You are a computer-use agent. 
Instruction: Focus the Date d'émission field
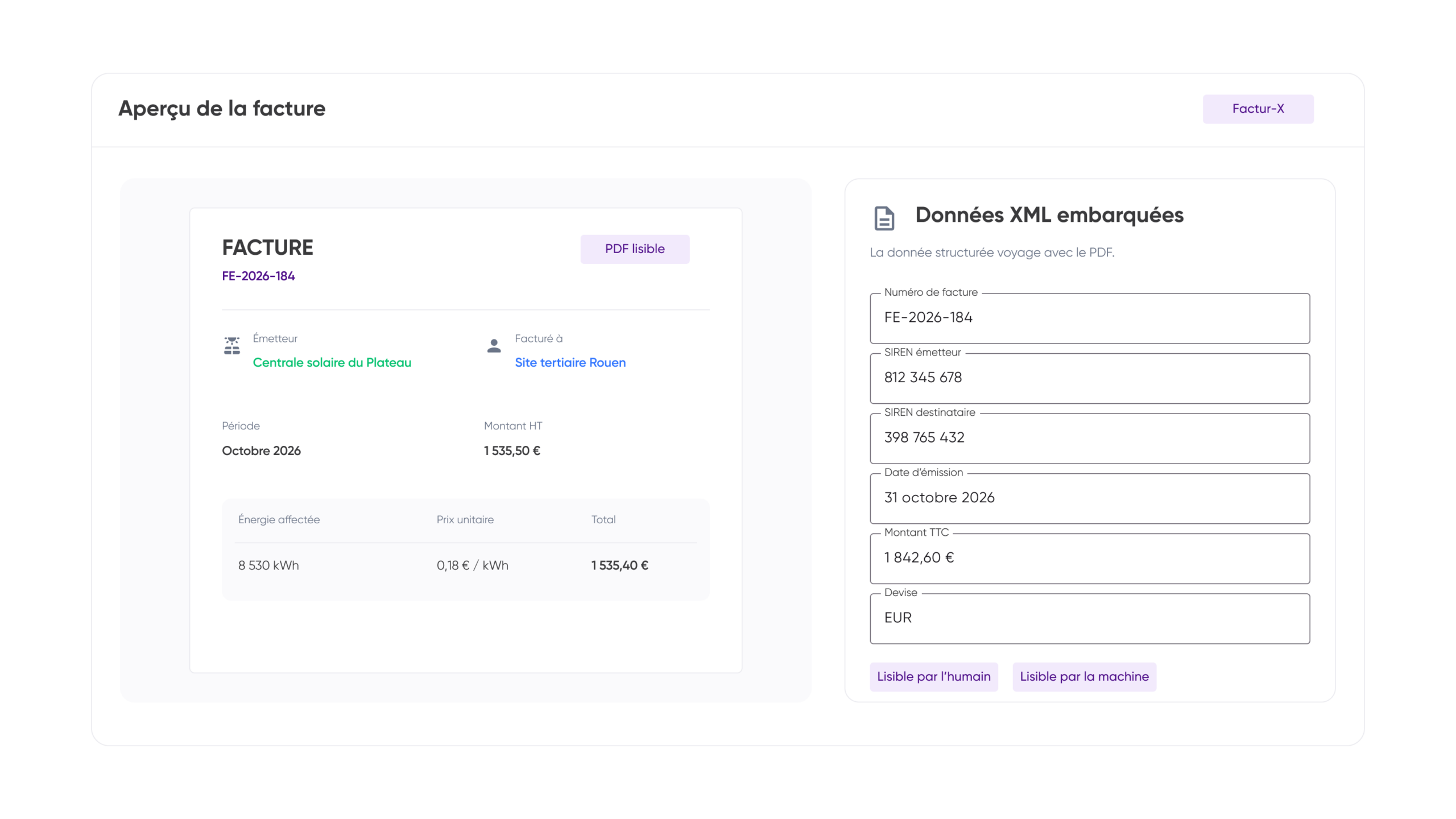[1089, 498]
